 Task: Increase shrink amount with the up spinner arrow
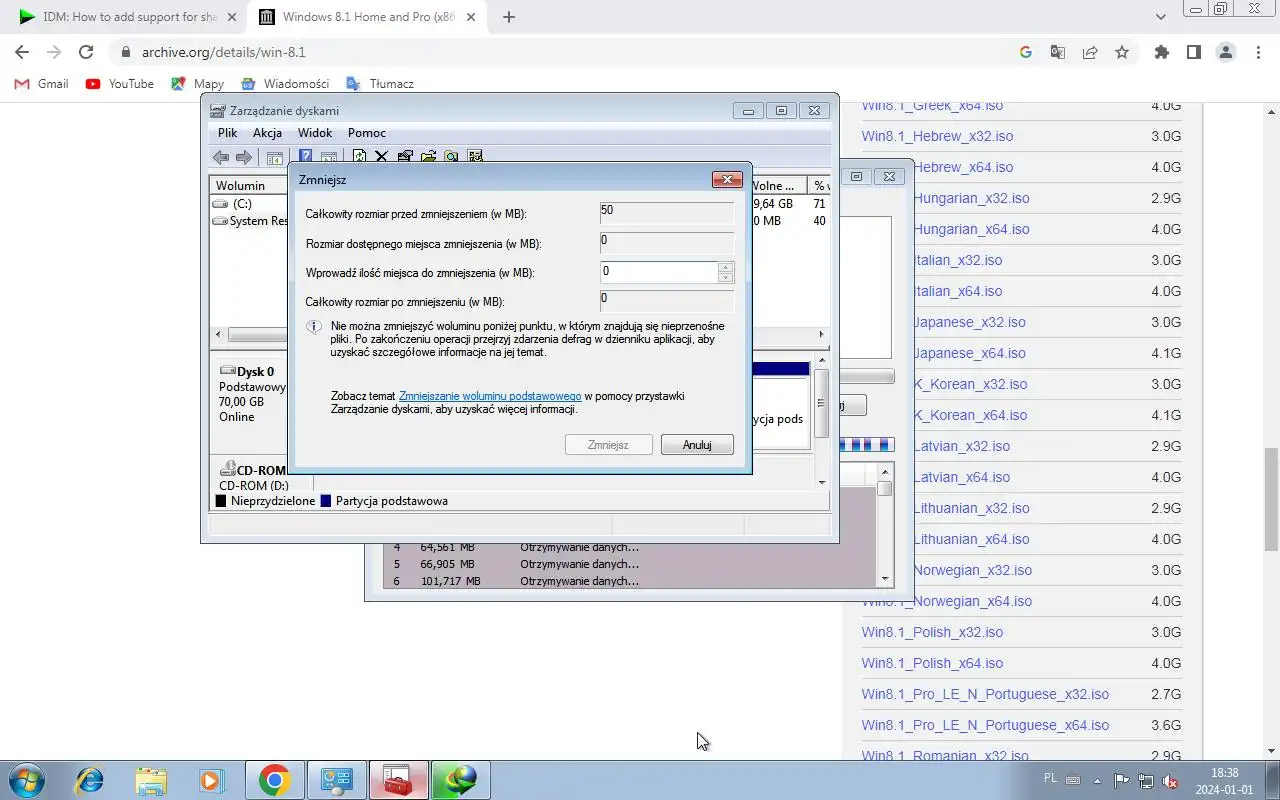[x=726, y=266]
